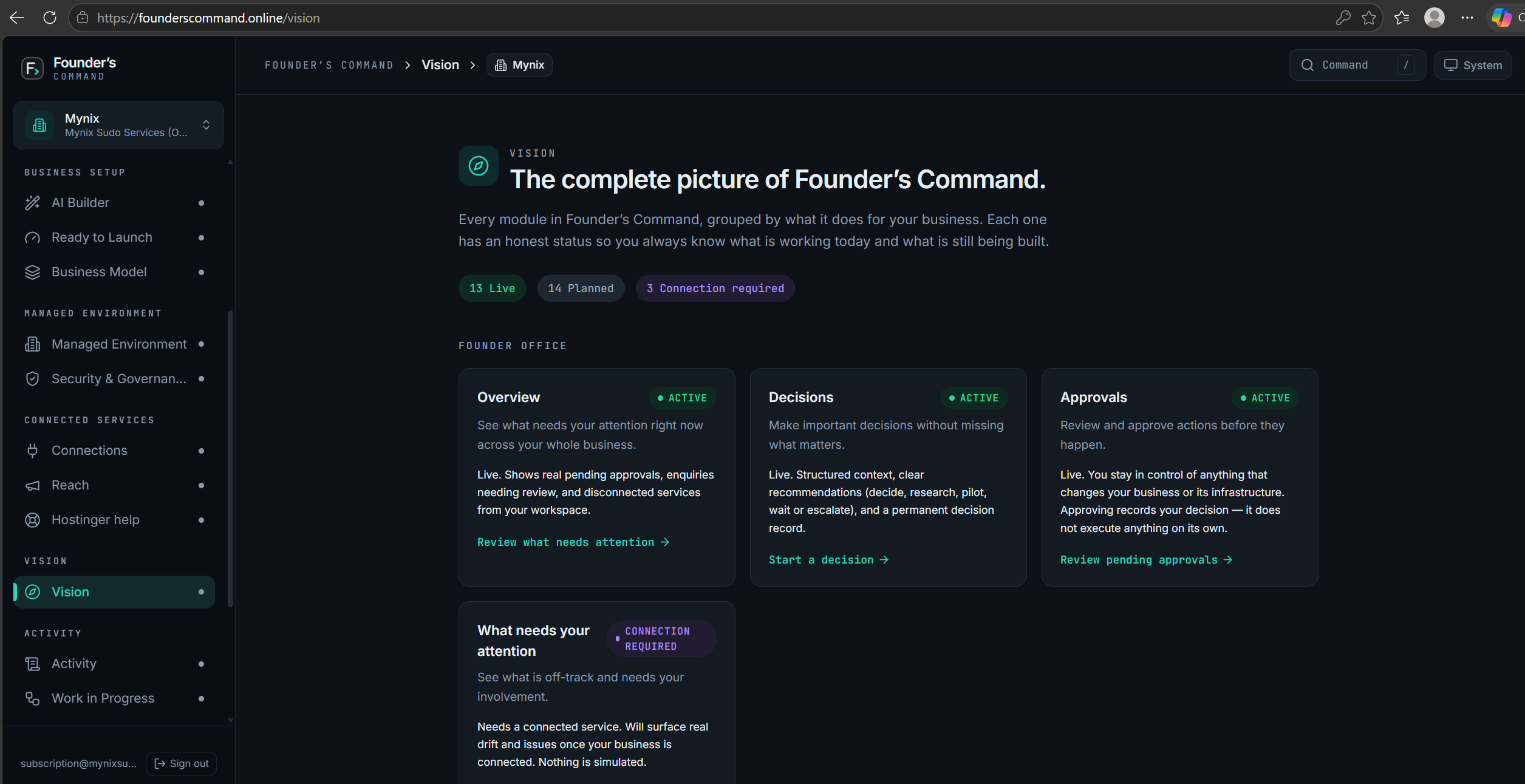Click Review pending approvals link
The width and height of the screenshot is (1525, 784).
(1146, 560)
